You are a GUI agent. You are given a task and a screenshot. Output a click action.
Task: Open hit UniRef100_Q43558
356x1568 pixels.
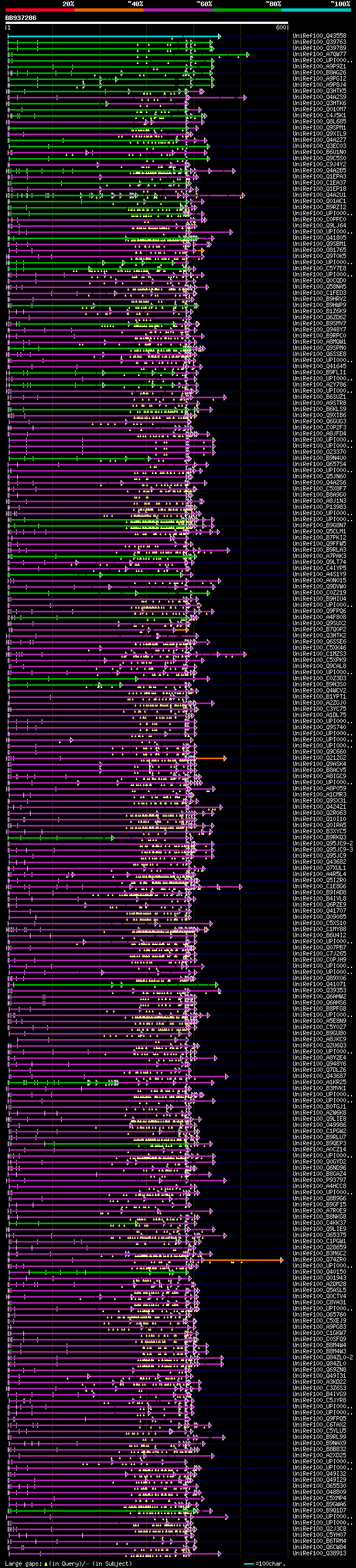click(319, 36)
